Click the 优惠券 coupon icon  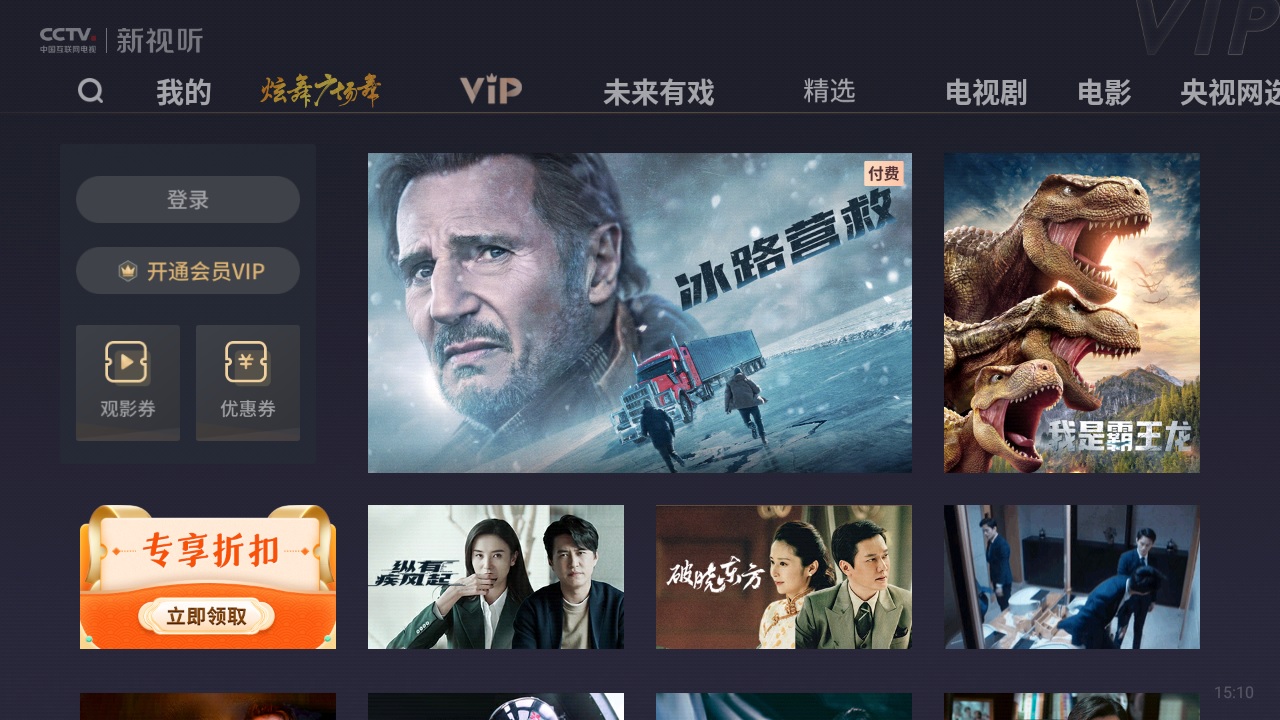point(247,362)
